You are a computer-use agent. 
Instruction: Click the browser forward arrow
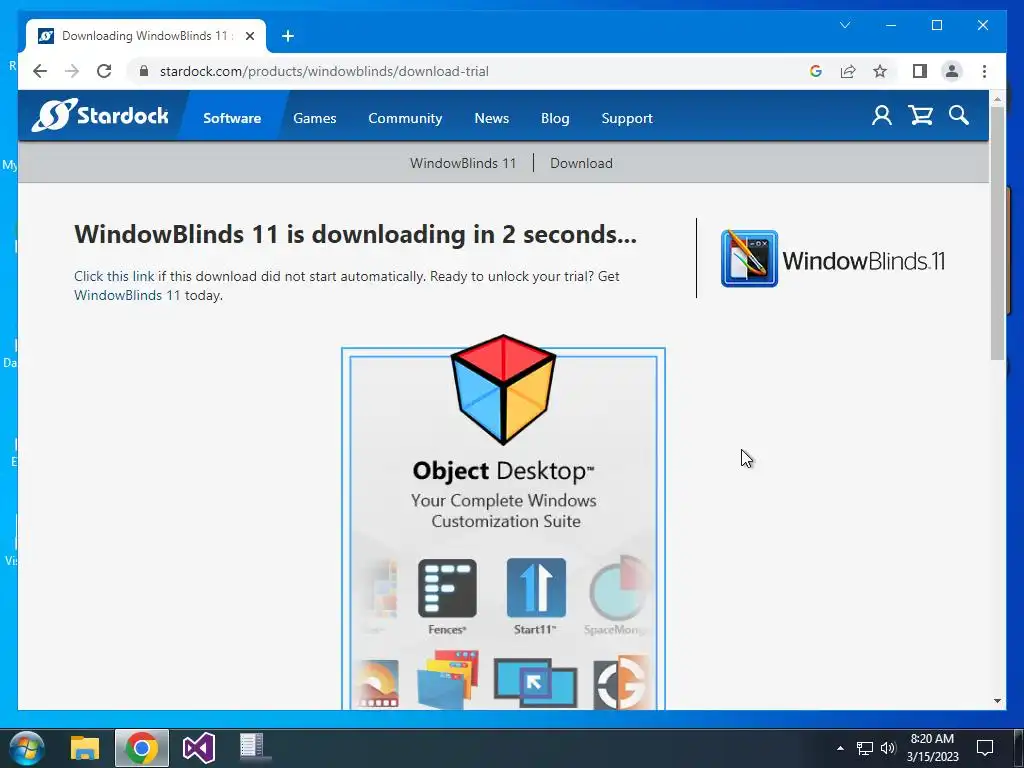[x=72, y=71]
